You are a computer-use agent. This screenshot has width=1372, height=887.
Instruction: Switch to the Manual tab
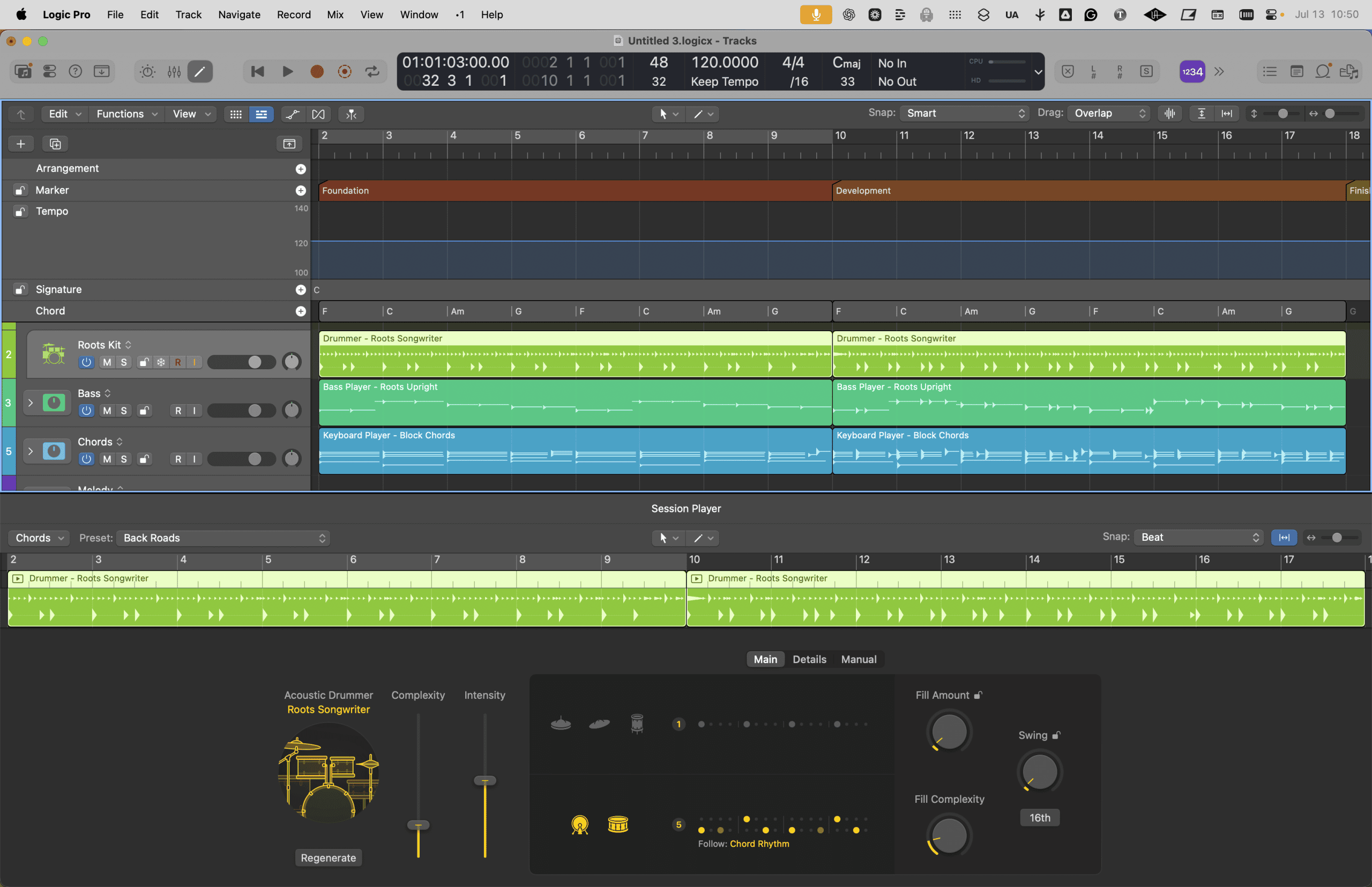point(859,660)
